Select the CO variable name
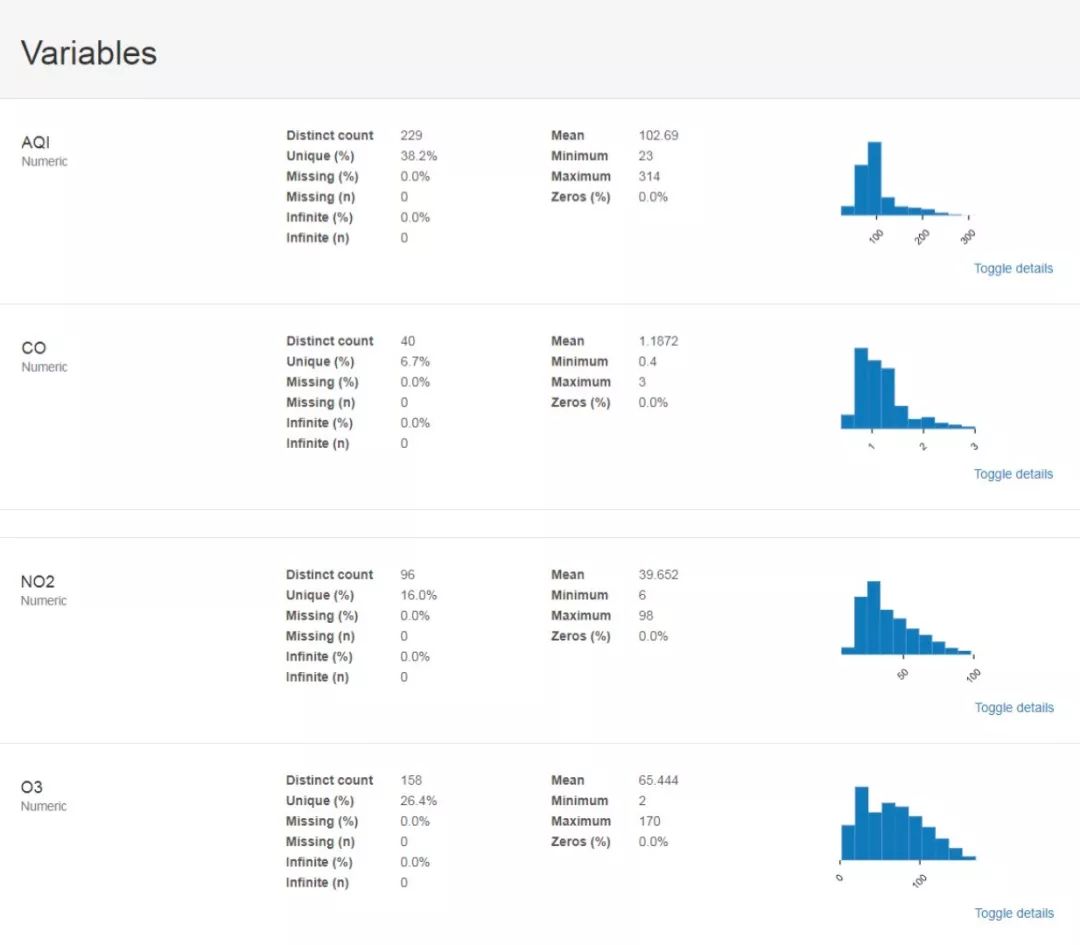Image resolution: width=1080 pixels, height=945 pixels. (33, 348)
